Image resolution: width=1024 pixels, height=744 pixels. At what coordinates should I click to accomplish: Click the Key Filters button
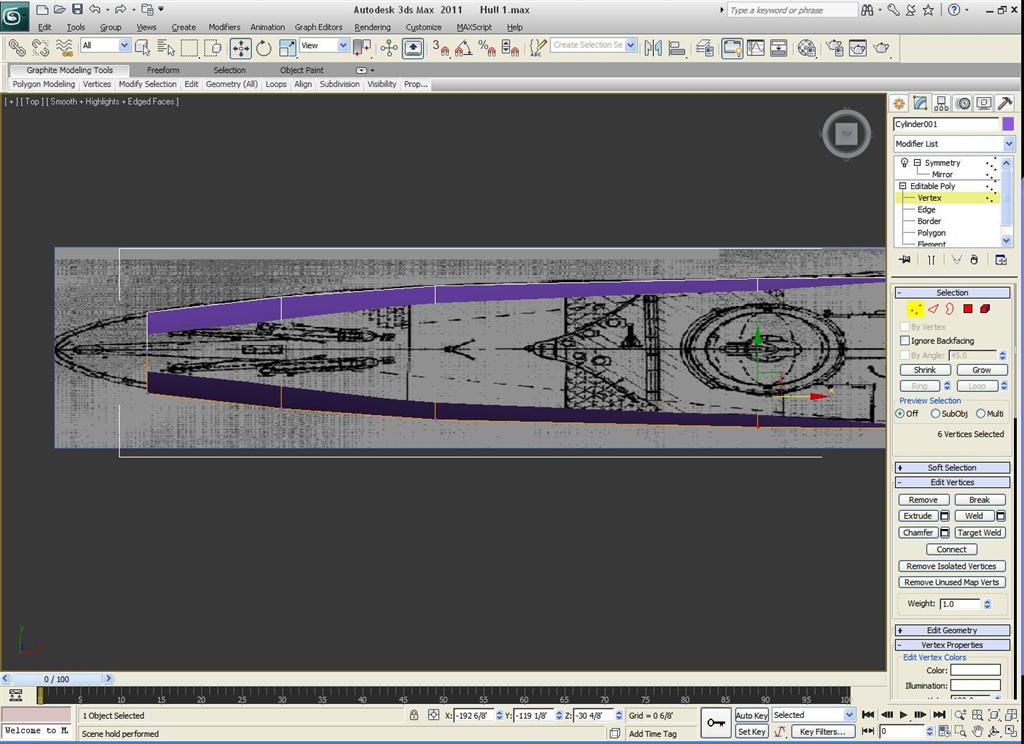click(x=822, y=732)
